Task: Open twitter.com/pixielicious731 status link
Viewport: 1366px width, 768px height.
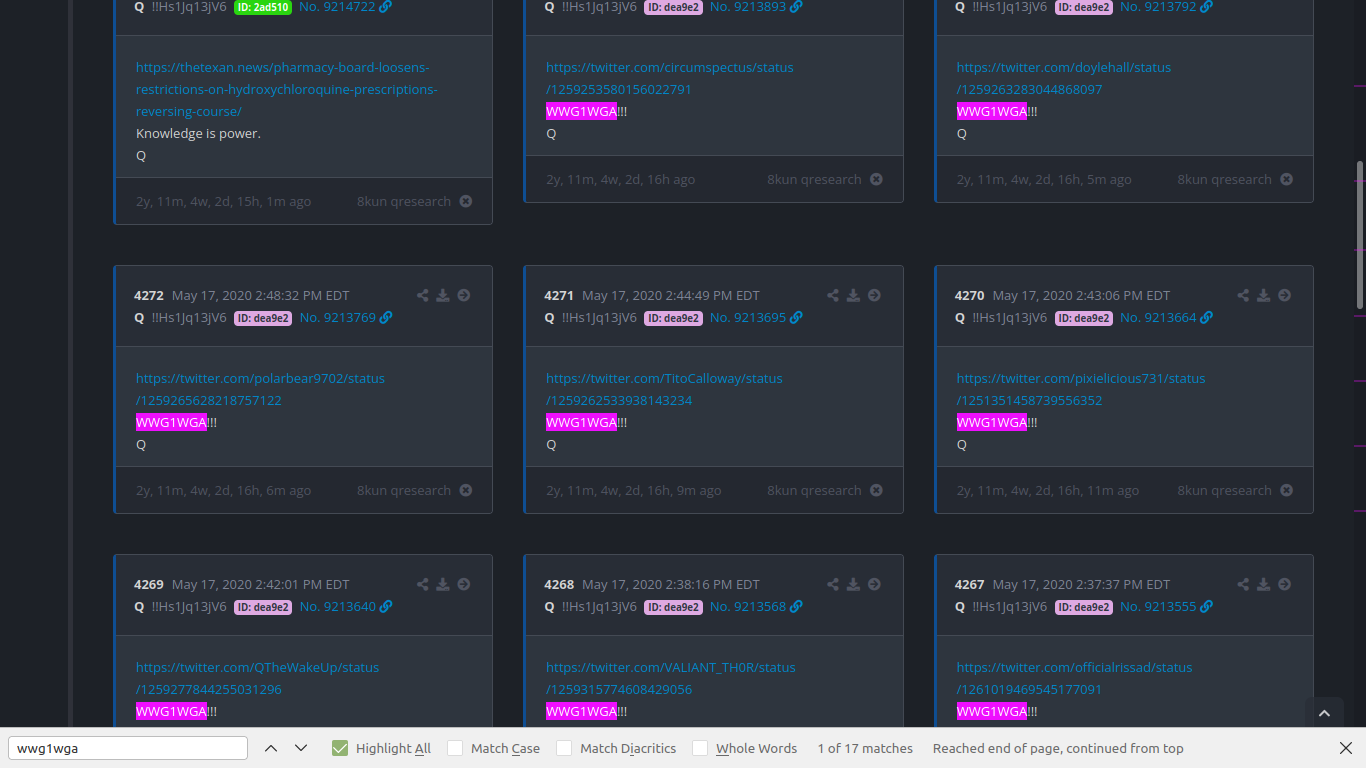Action: tap(1080, 389)
